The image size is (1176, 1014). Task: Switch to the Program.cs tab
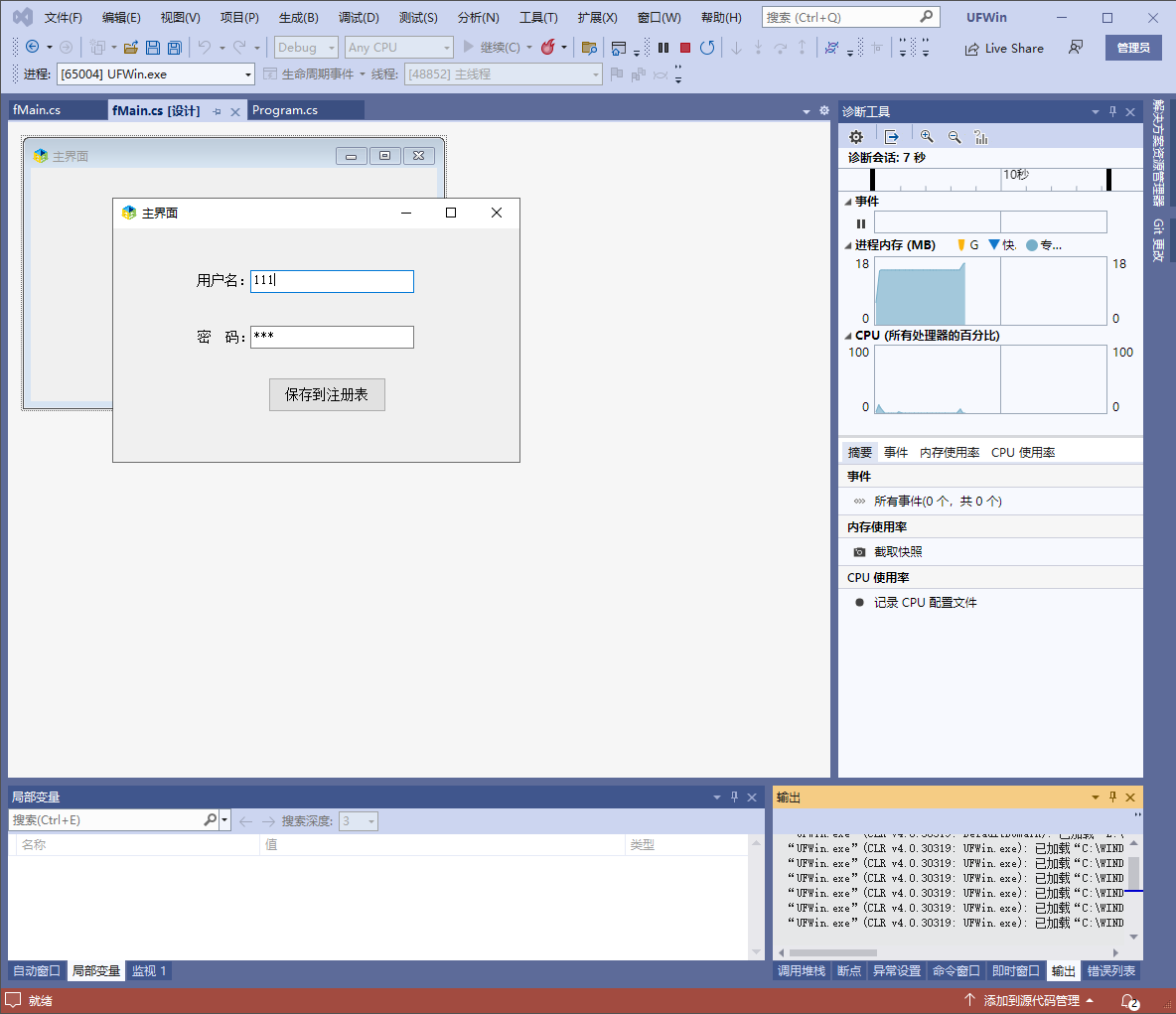coord(285,110)
